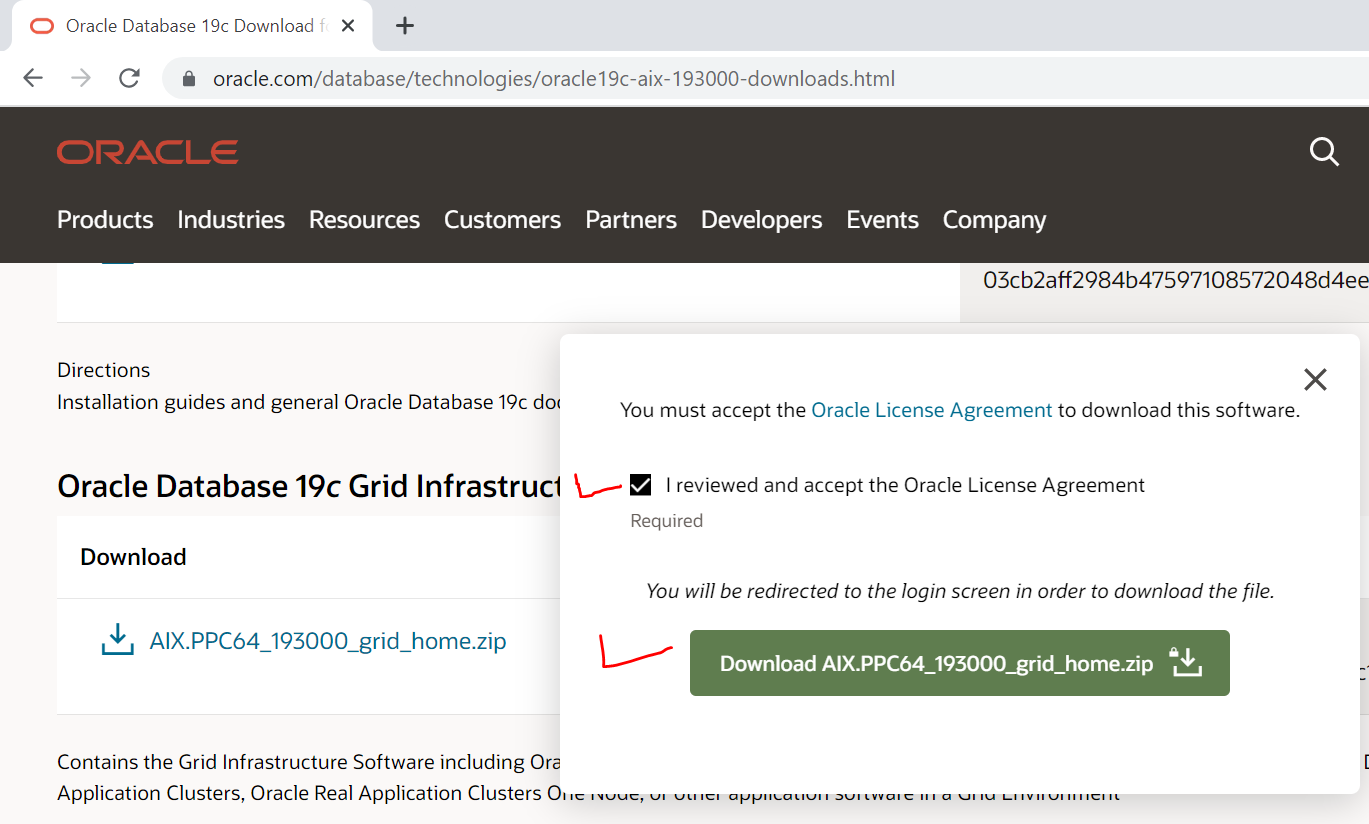
Task: Click the browser back arrow
Action: click(x=33, y=79)
